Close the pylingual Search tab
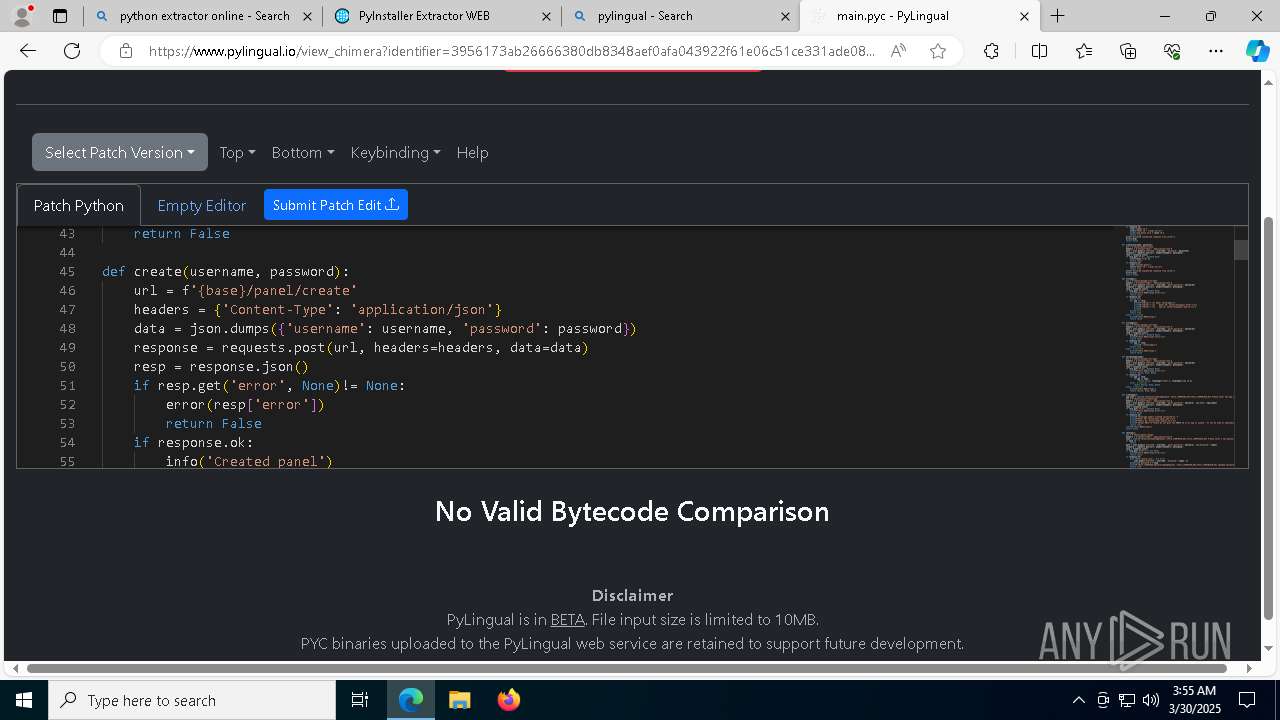Viewport: 1280px width, 720px height. [x=785, y=16]
